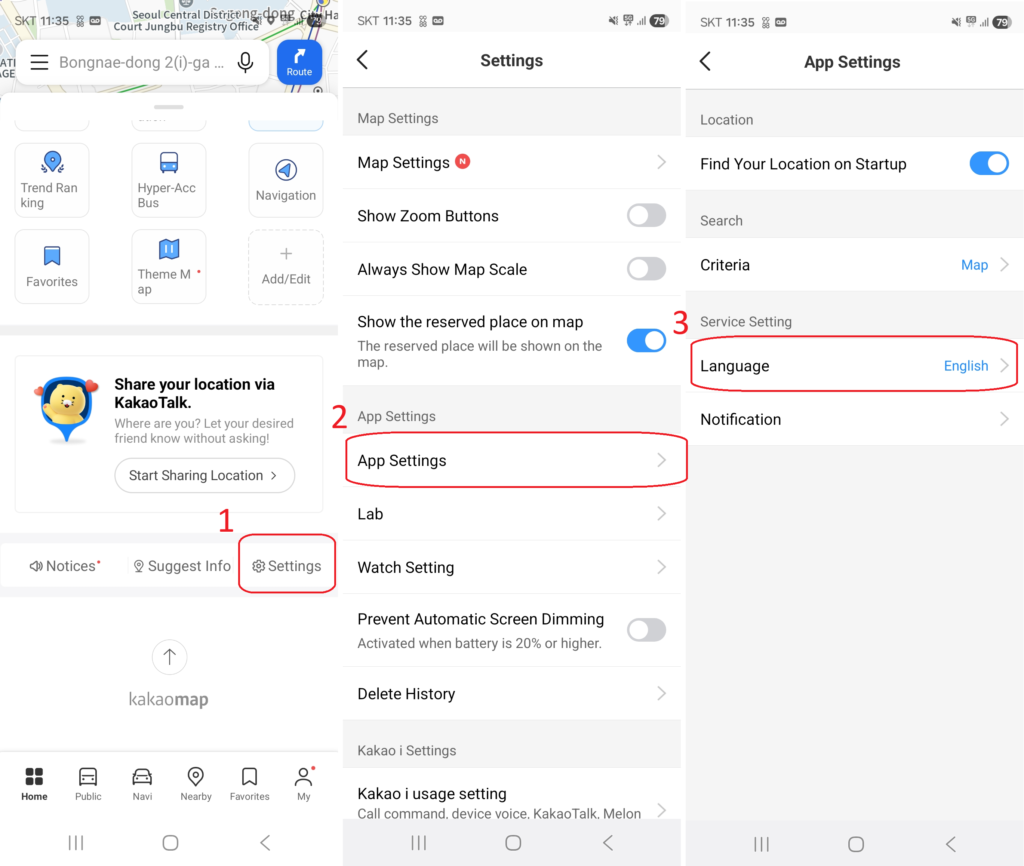Toggle Prevent Automatic Screen Dimming switch
1024x866 pixels.
(x=646, y=630)
